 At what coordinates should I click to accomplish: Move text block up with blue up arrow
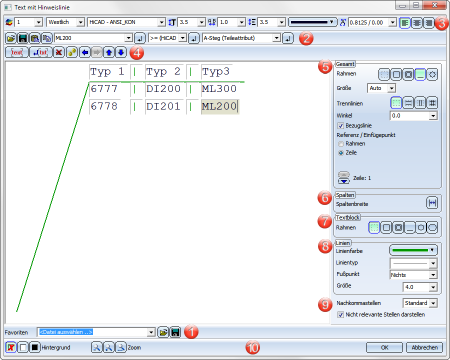coord(109,52)
